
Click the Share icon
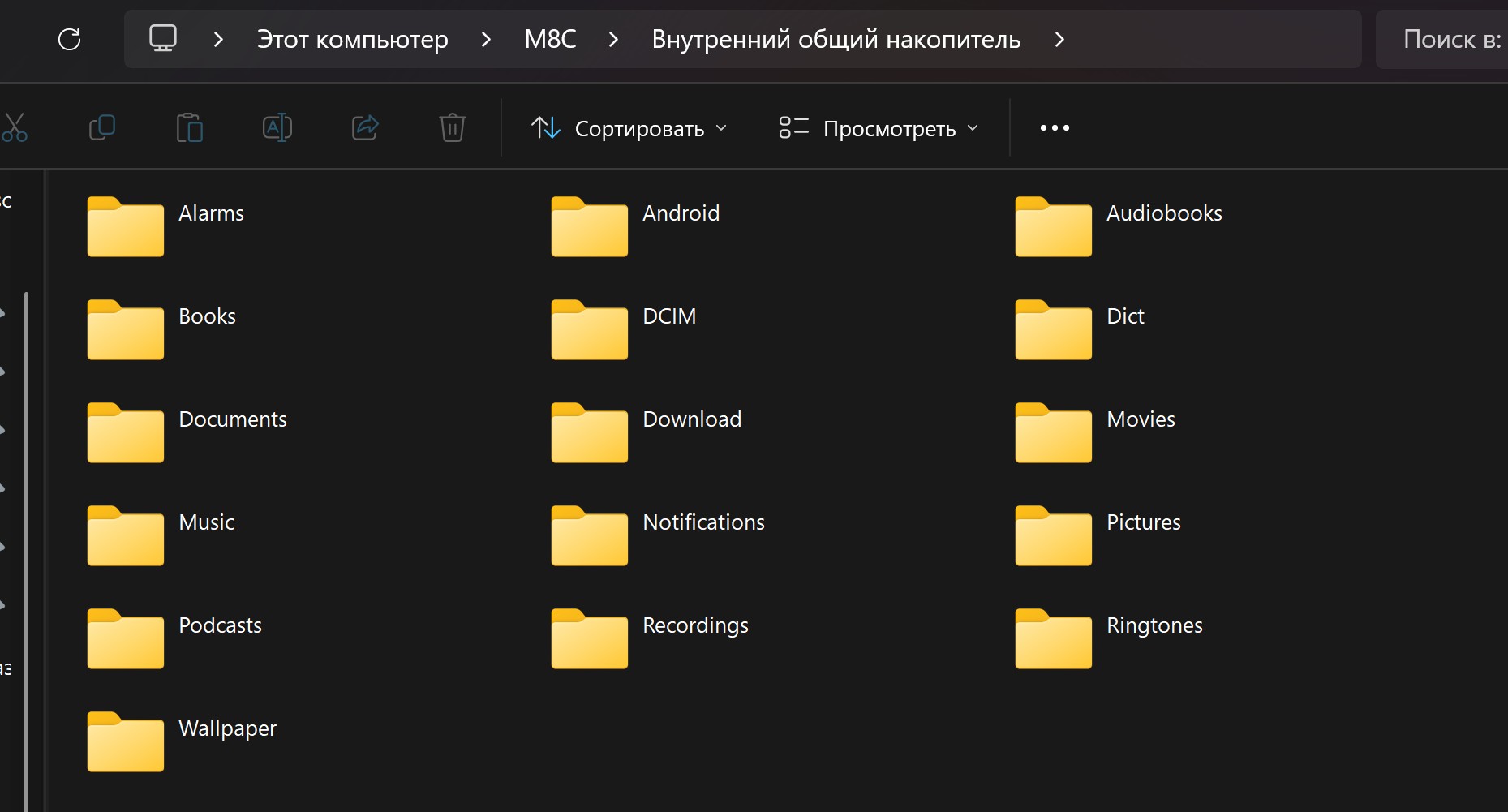365,128
